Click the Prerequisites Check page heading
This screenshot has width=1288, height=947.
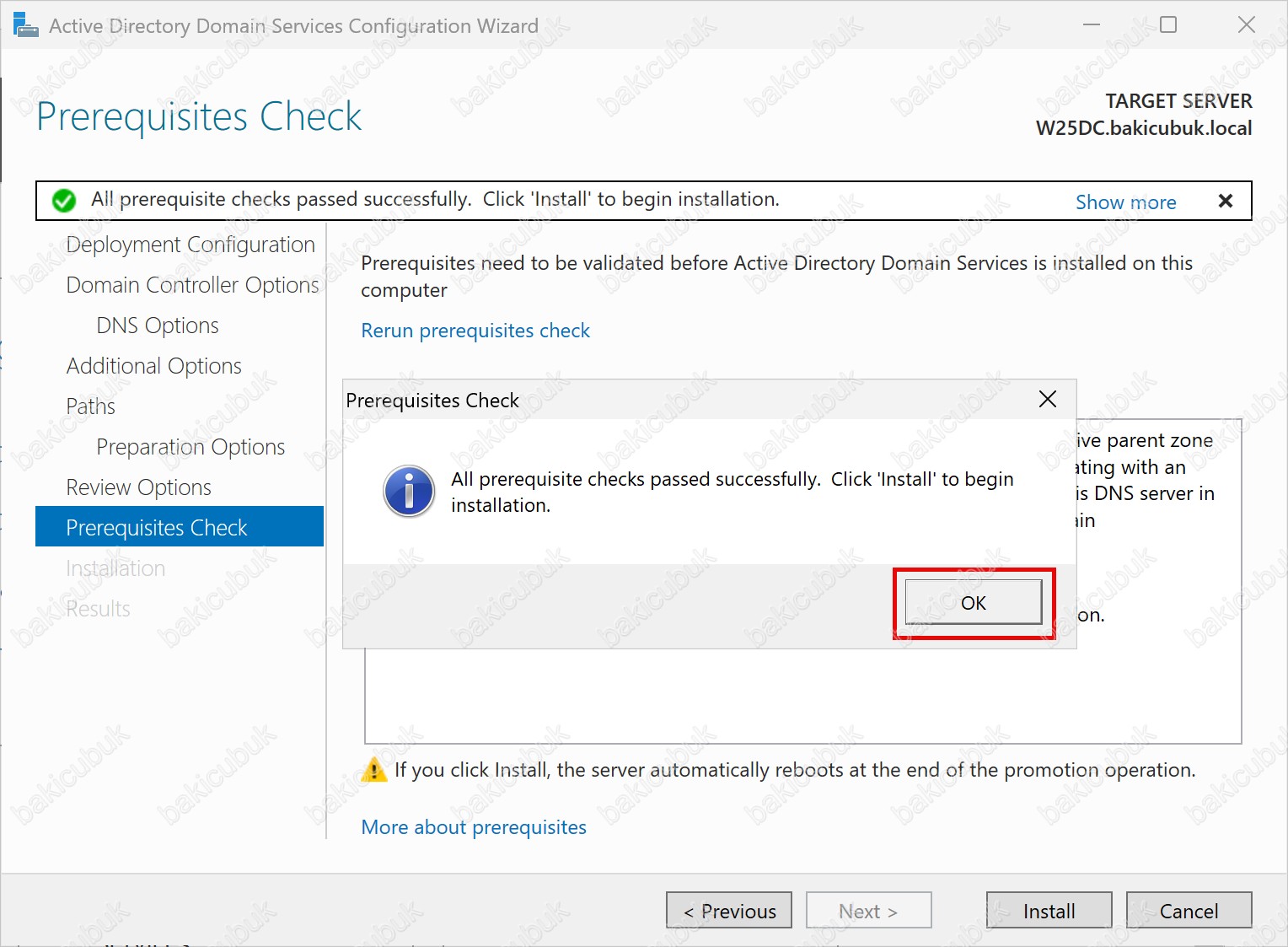199,116
